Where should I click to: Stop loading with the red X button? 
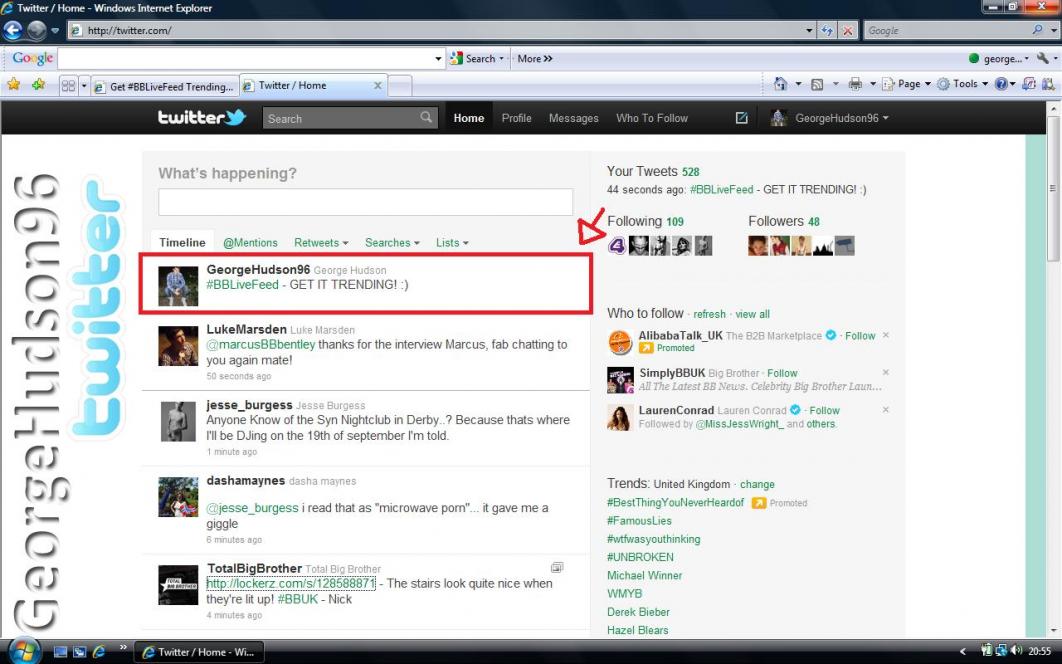pyautogui.click(x=847, y=30)
